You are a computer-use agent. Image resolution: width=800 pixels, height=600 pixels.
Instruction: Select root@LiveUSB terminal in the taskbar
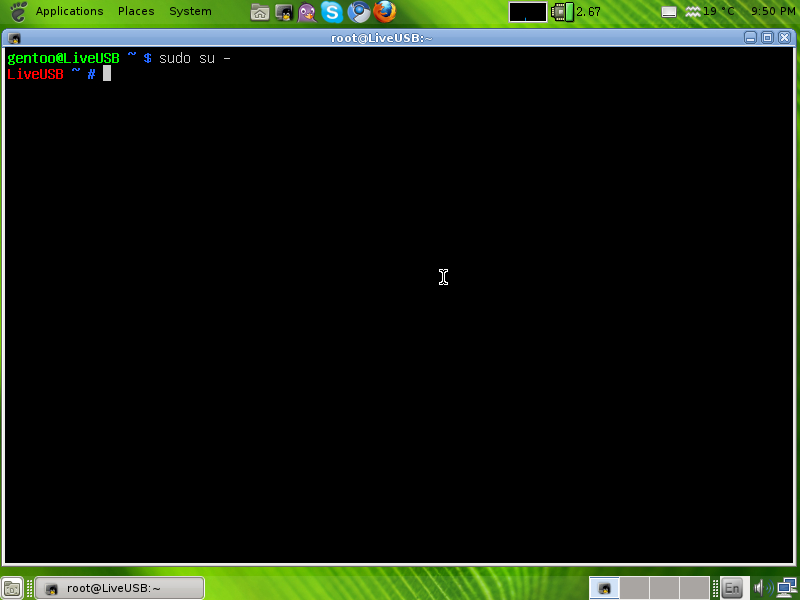click(x=119, y=588)
